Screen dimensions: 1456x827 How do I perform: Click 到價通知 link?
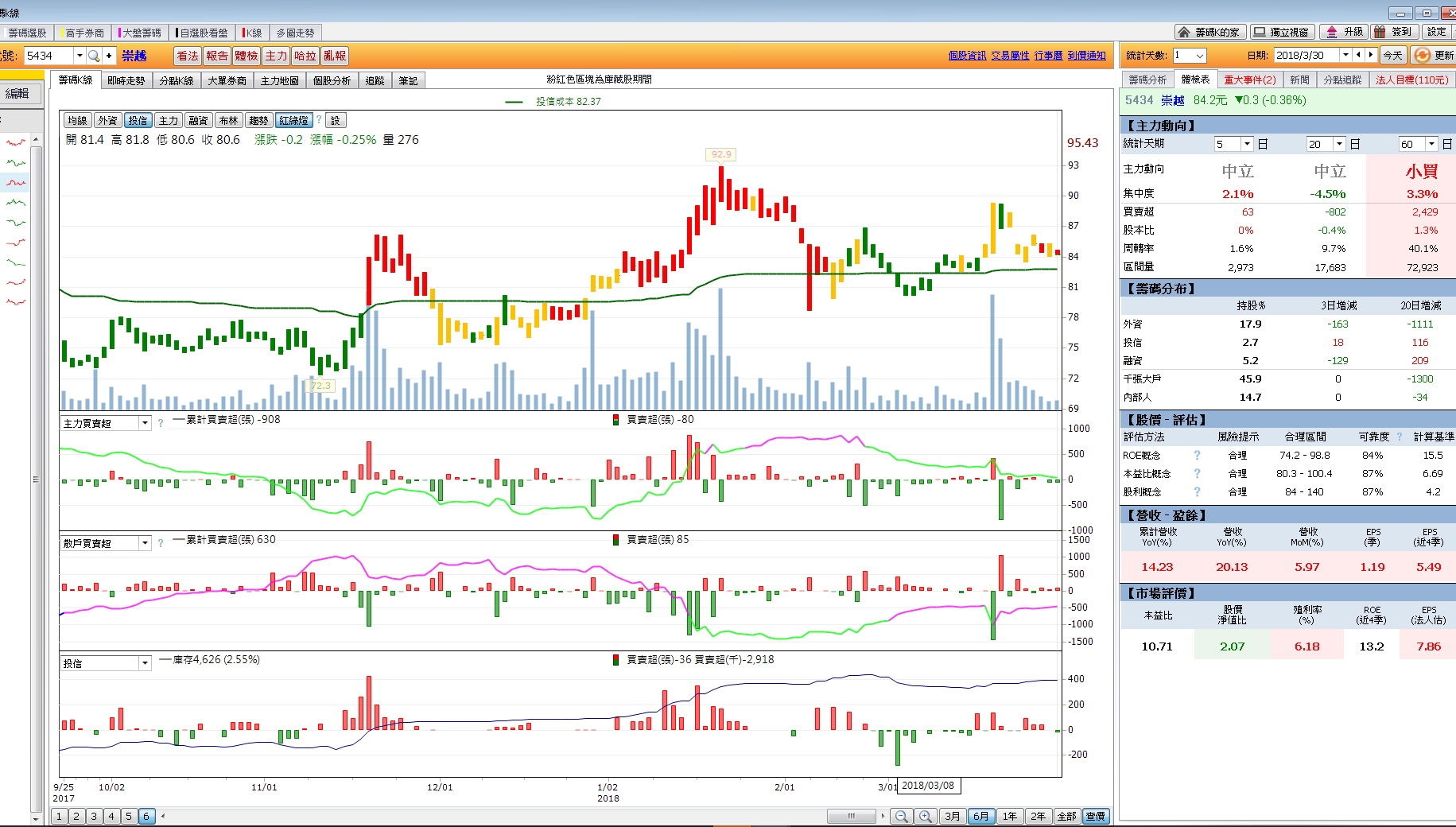click(x=1086, y=56)
